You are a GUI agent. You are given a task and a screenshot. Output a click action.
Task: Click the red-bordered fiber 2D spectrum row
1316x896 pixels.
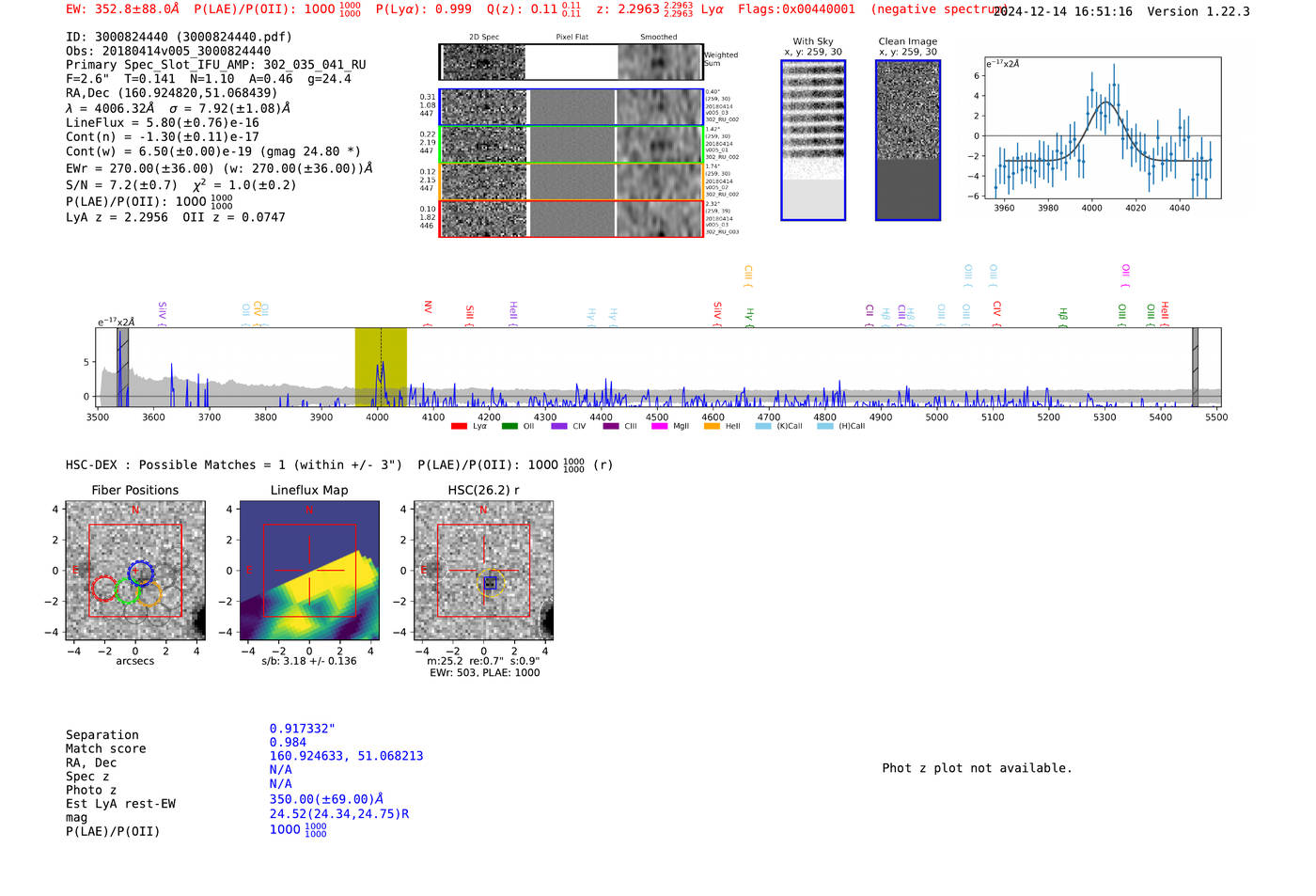point(572,219)
